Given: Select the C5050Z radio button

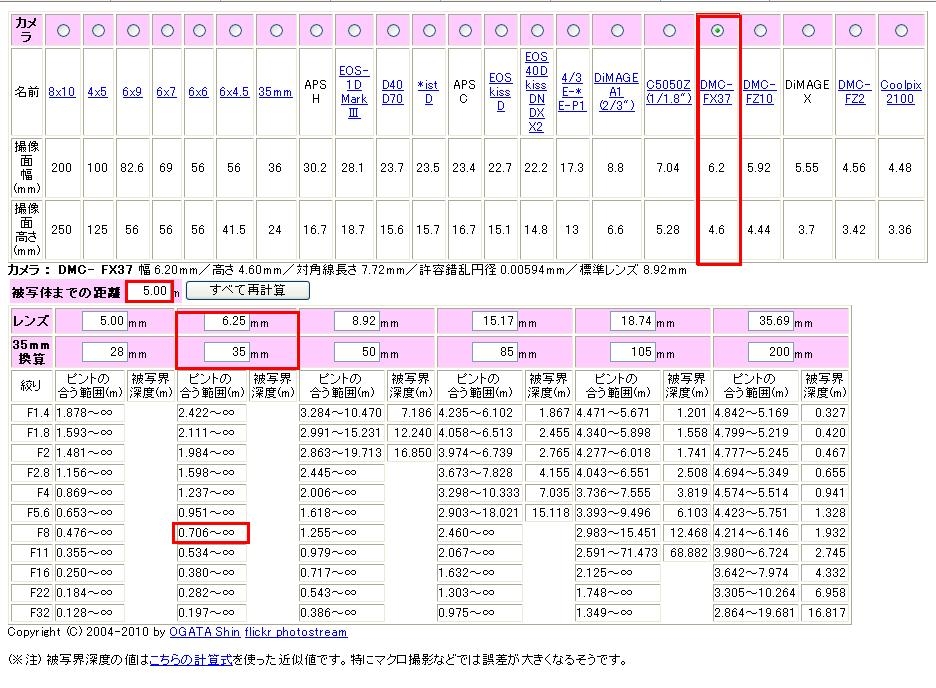Looking at the screenshot, I should pyautogui.click(x=669, y=30).
